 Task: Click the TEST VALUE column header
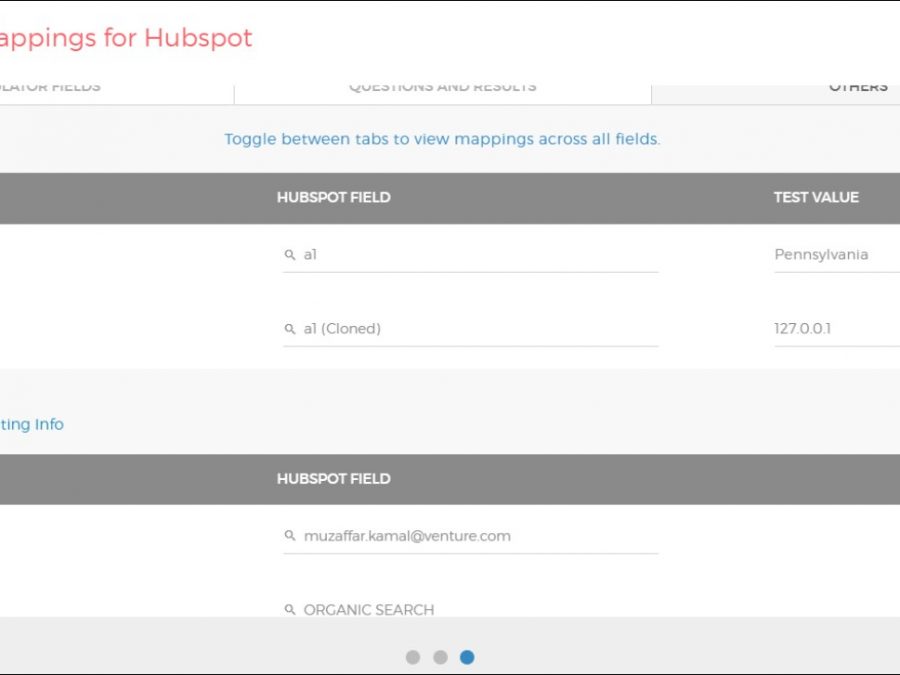tap(815, 197)
